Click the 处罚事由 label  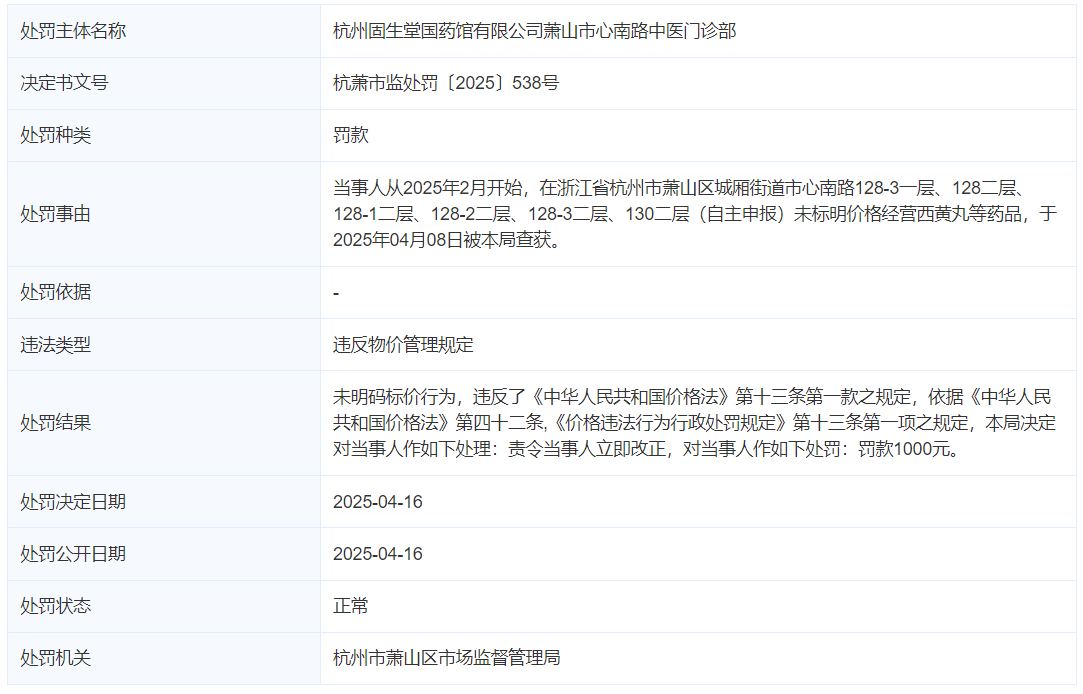point(55,214)
